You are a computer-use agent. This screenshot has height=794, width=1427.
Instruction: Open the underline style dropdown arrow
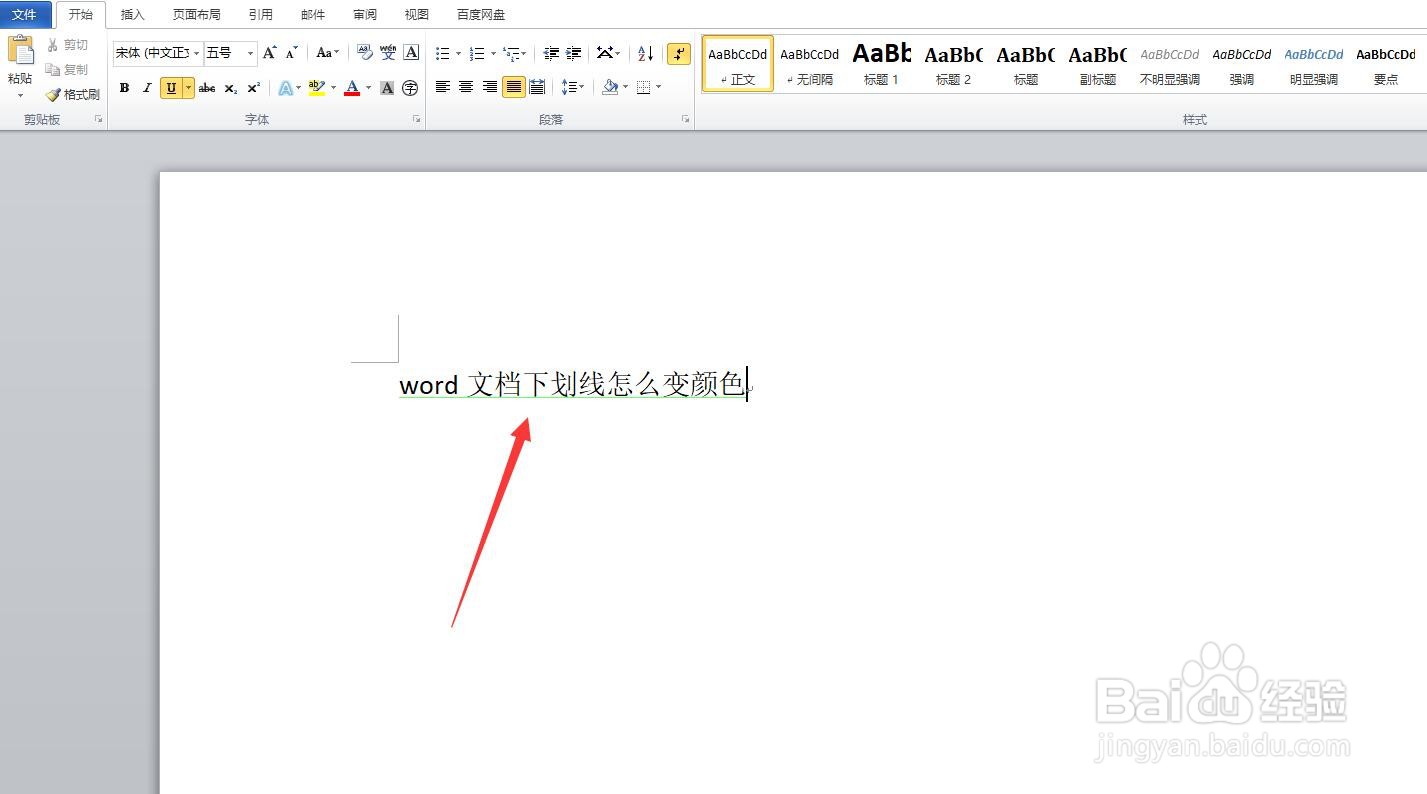tap(188, 88)
